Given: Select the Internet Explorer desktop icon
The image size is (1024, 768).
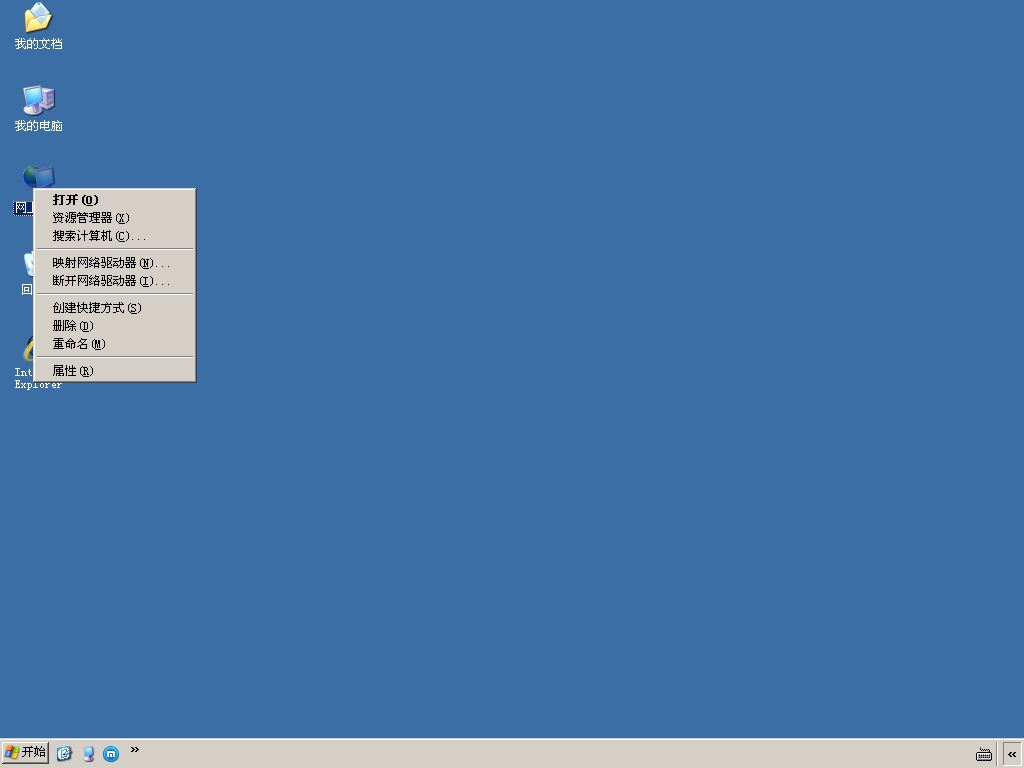Looking at the screenshot, I should point(28,348).
